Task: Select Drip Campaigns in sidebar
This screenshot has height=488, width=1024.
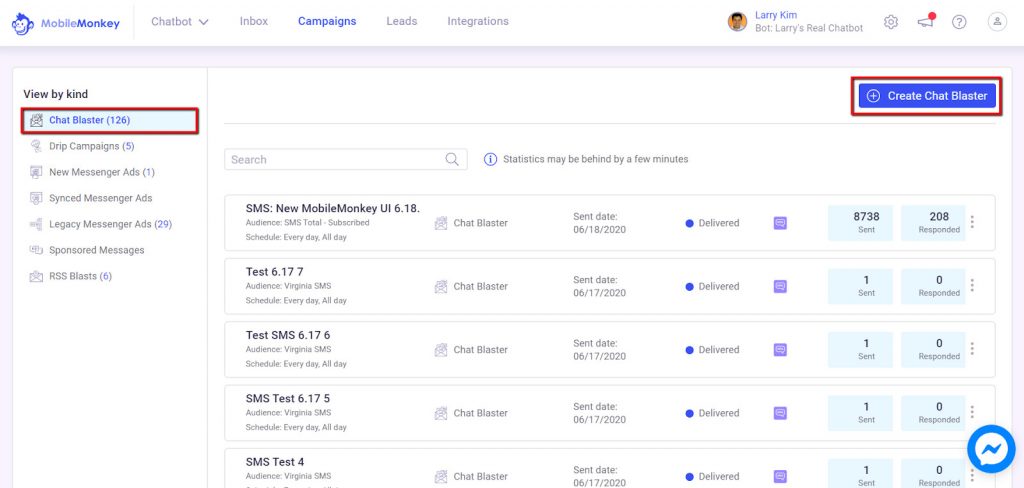Action: pos(91,146)
